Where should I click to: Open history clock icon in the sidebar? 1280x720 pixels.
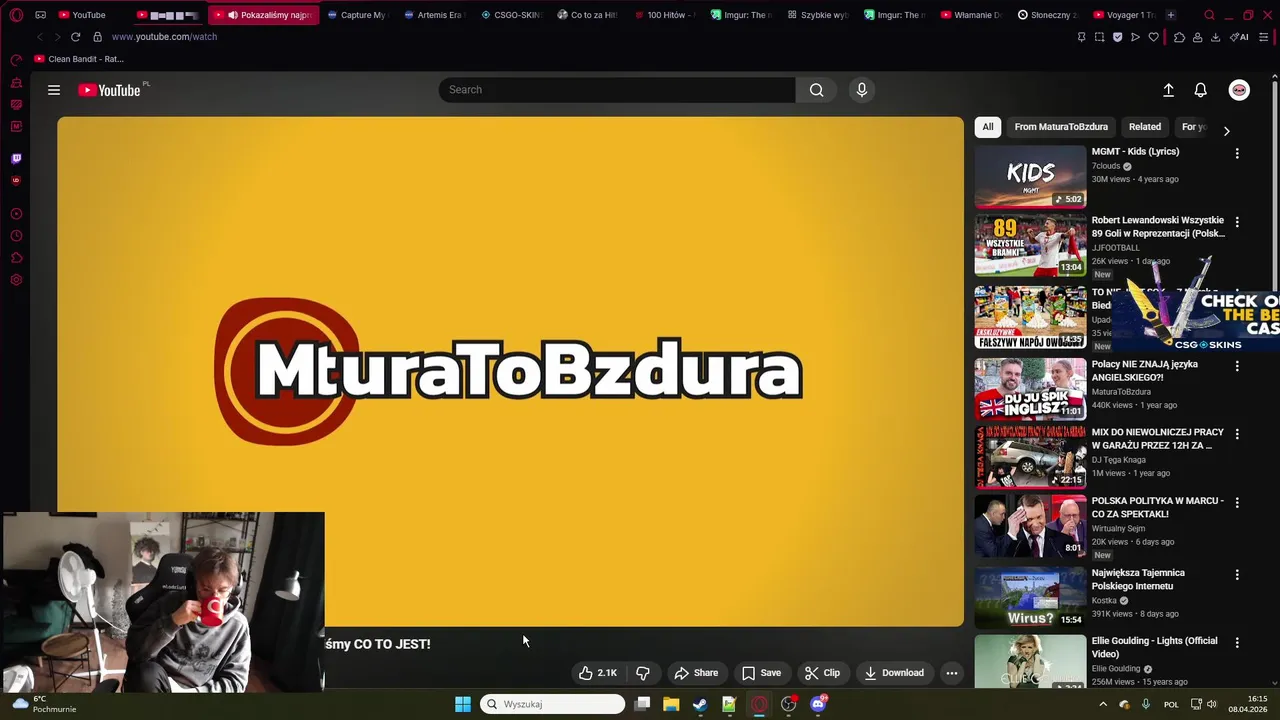(16, 236)
